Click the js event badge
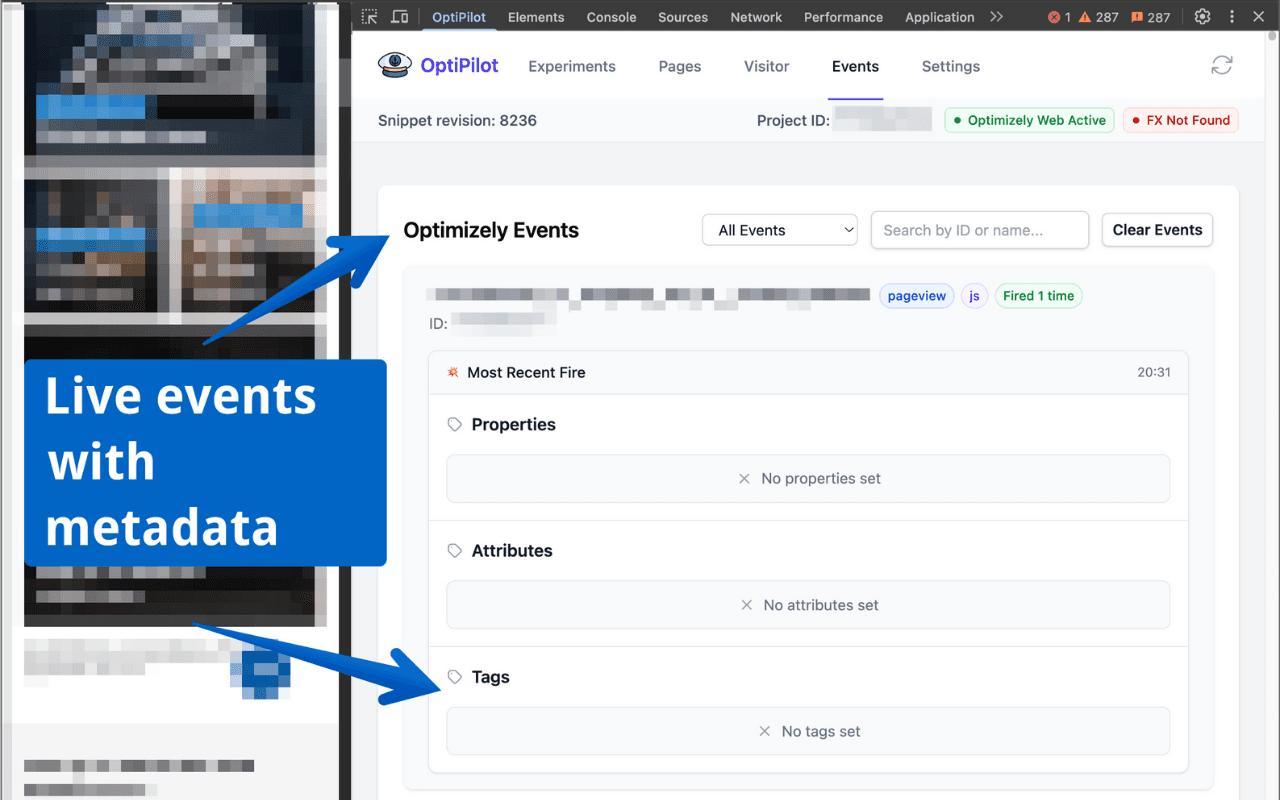The height and width of the screenshot is (800, 1280). coord(974,296)
